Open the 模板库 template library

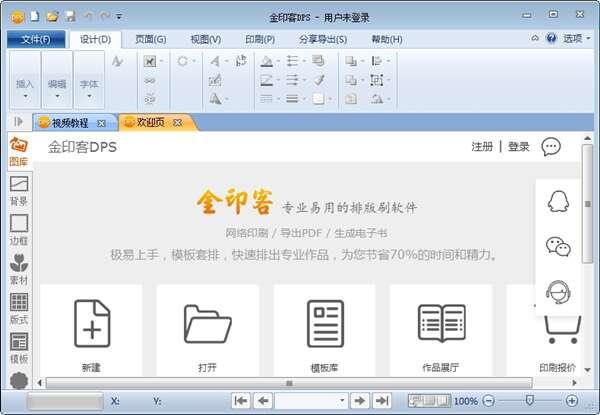(324, 324)
